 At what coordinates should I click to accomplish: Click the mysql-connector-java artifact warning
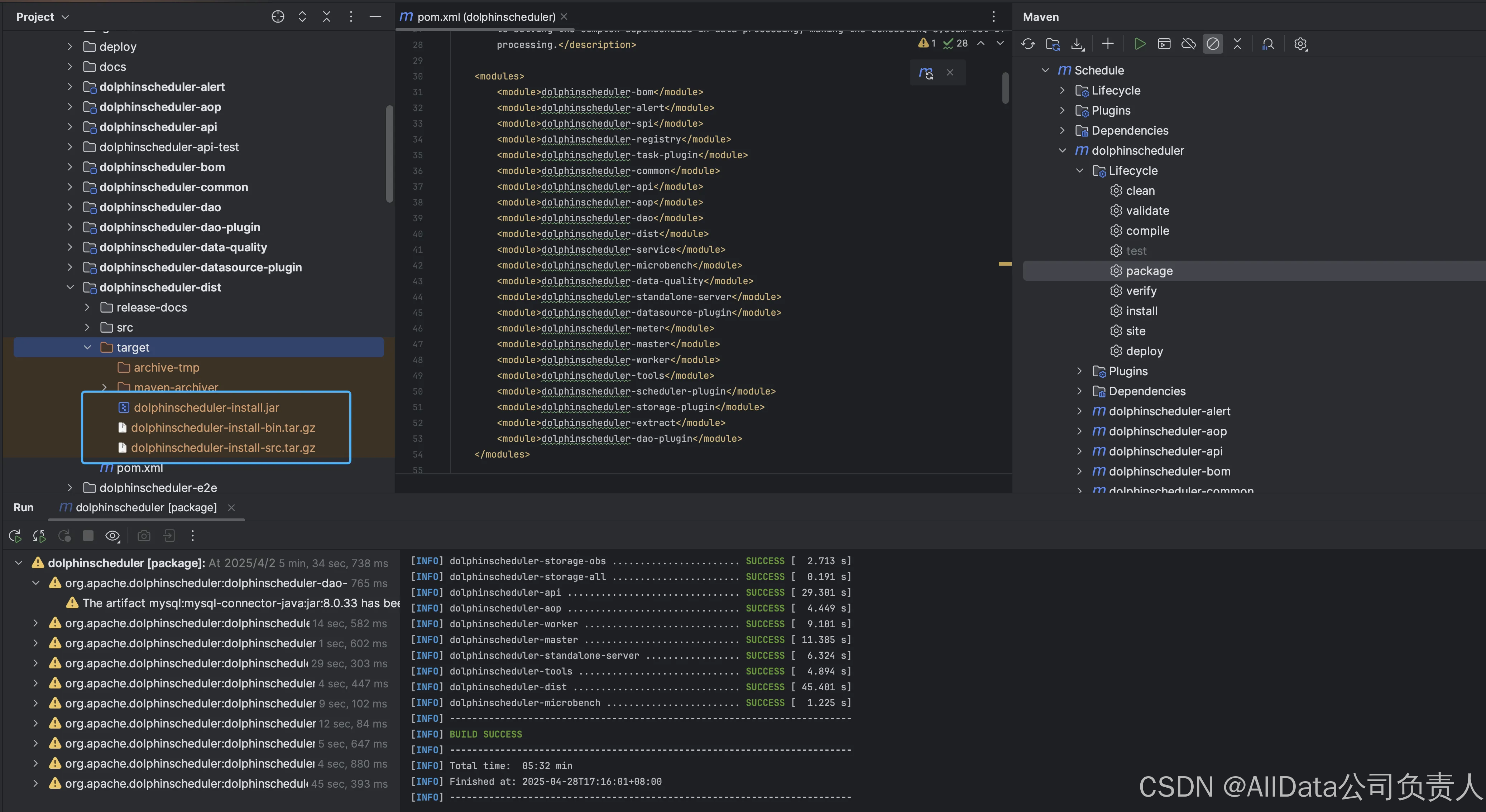point(234,603)
